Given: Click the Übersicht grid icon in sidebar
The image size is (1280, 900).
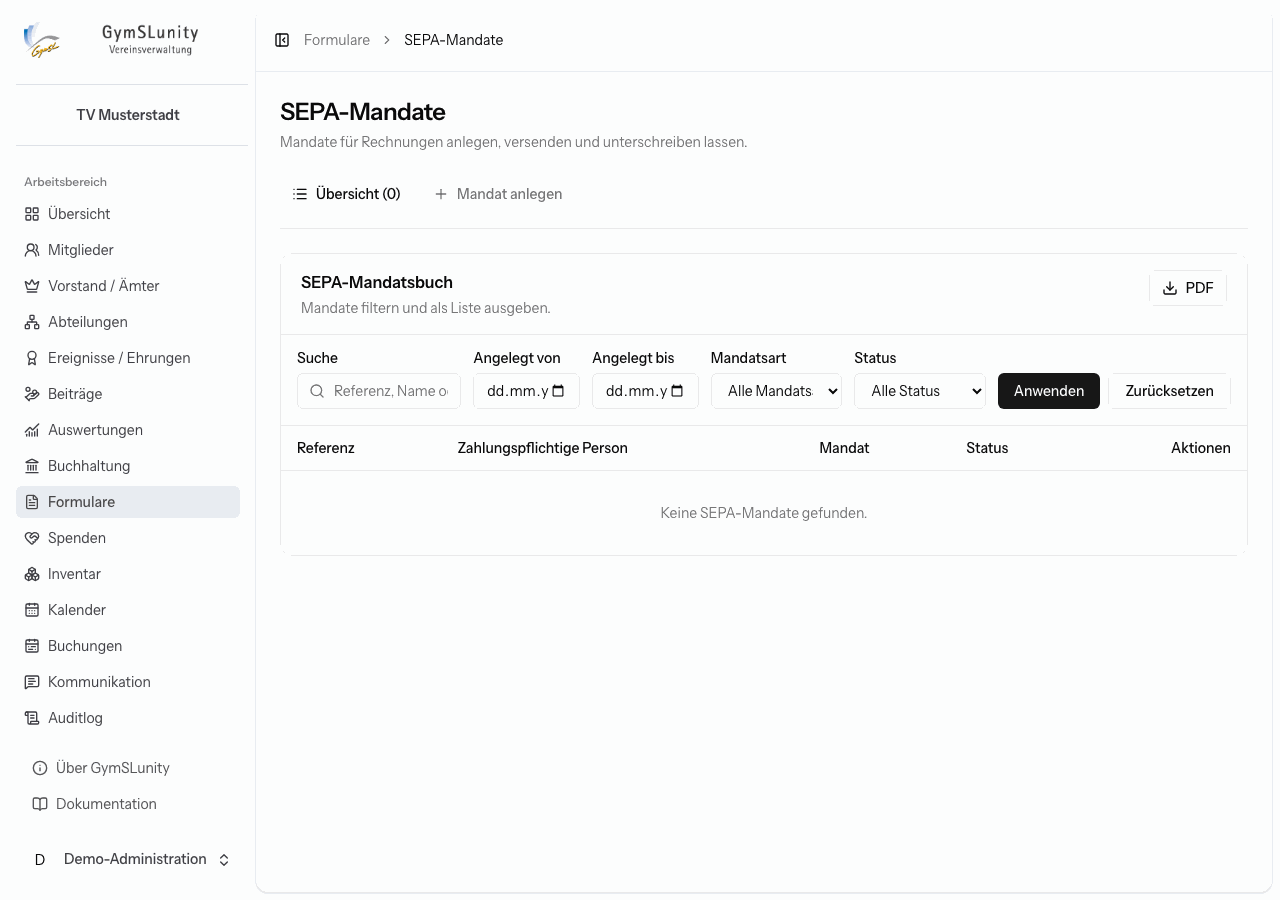Looking at the screenshot, I should coord(32,214).
